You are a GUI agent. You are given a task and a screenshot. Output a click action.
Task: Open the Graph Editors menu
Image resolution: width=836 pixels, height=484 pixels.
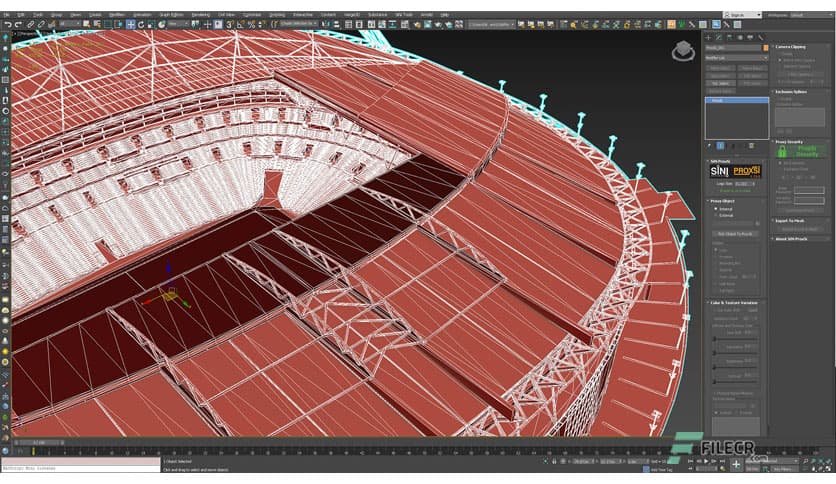click(172, 15)
